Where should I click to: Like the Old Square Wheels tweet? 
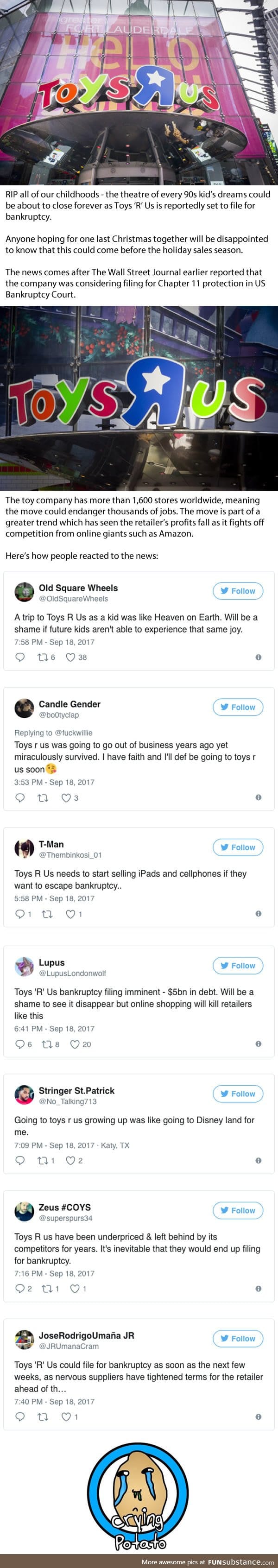(70, 658)
